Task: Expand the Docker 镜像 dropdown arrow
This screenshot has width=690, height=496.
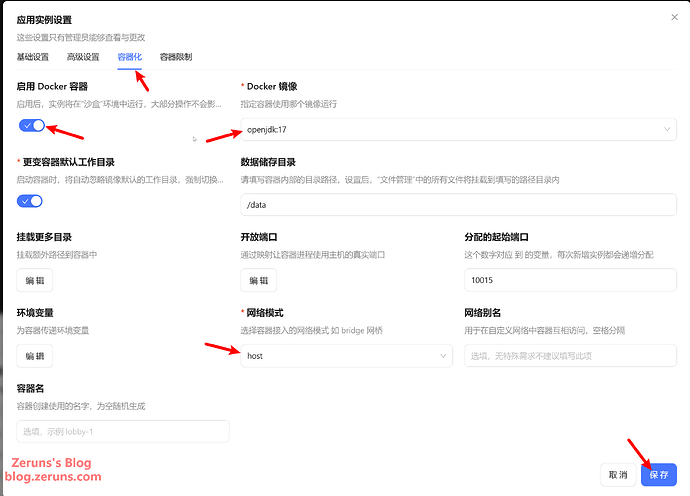Action: [x=667, y=130]
